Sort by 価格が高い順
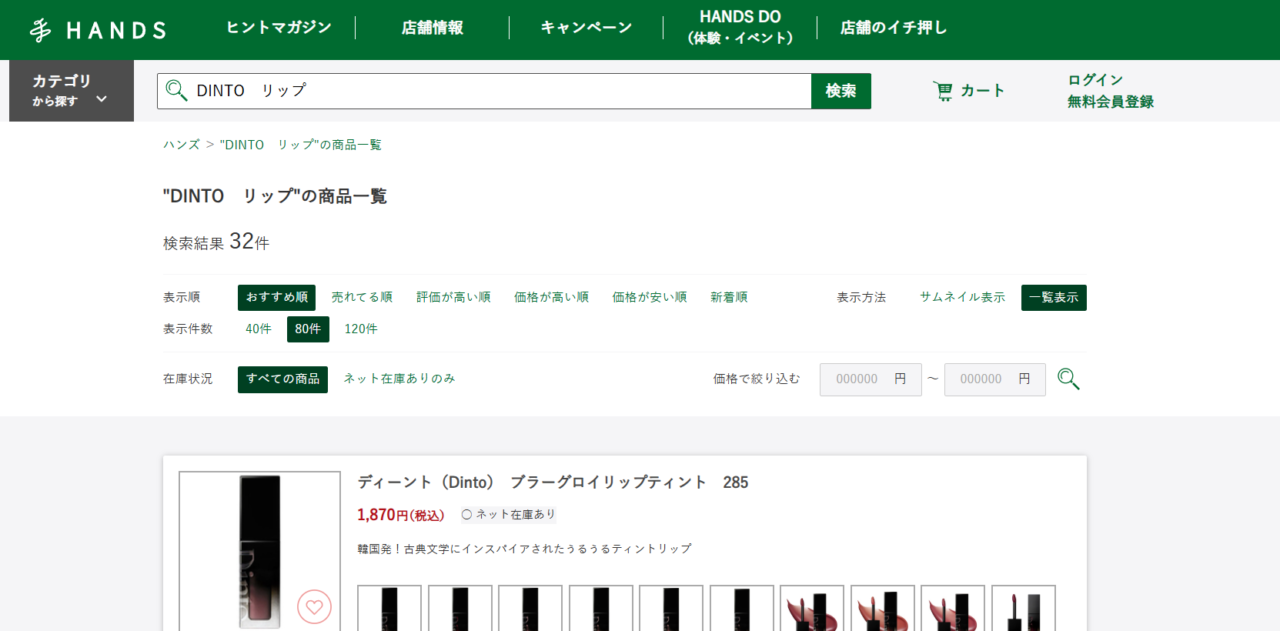Viewport: 1280px width, 631px height. [551, 297]
